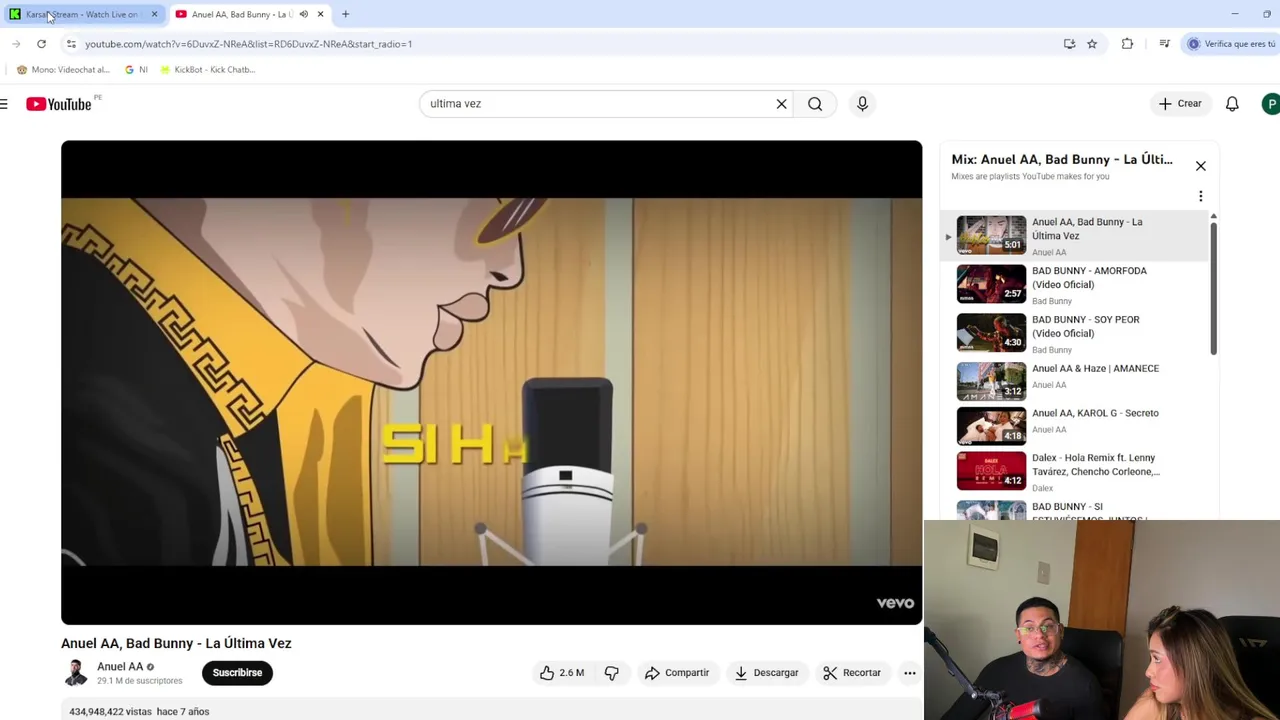
Task: Open Mono: Videochat bookmark
Action: click(62, 70)
